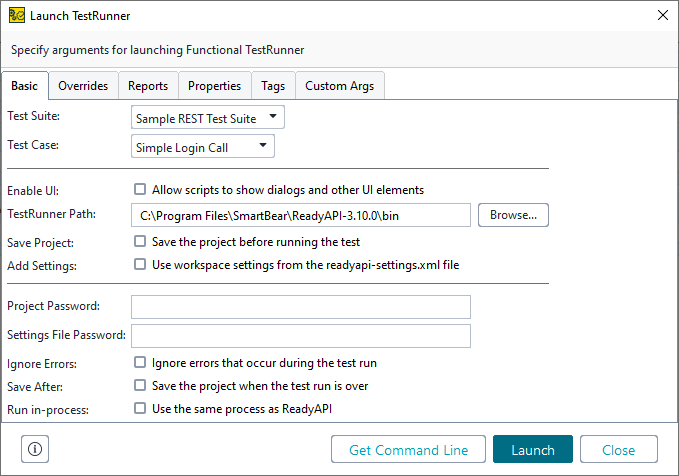Focus the Settings File Password field
The height and width of the screenshot is (476, 679).
click(301, 336)
